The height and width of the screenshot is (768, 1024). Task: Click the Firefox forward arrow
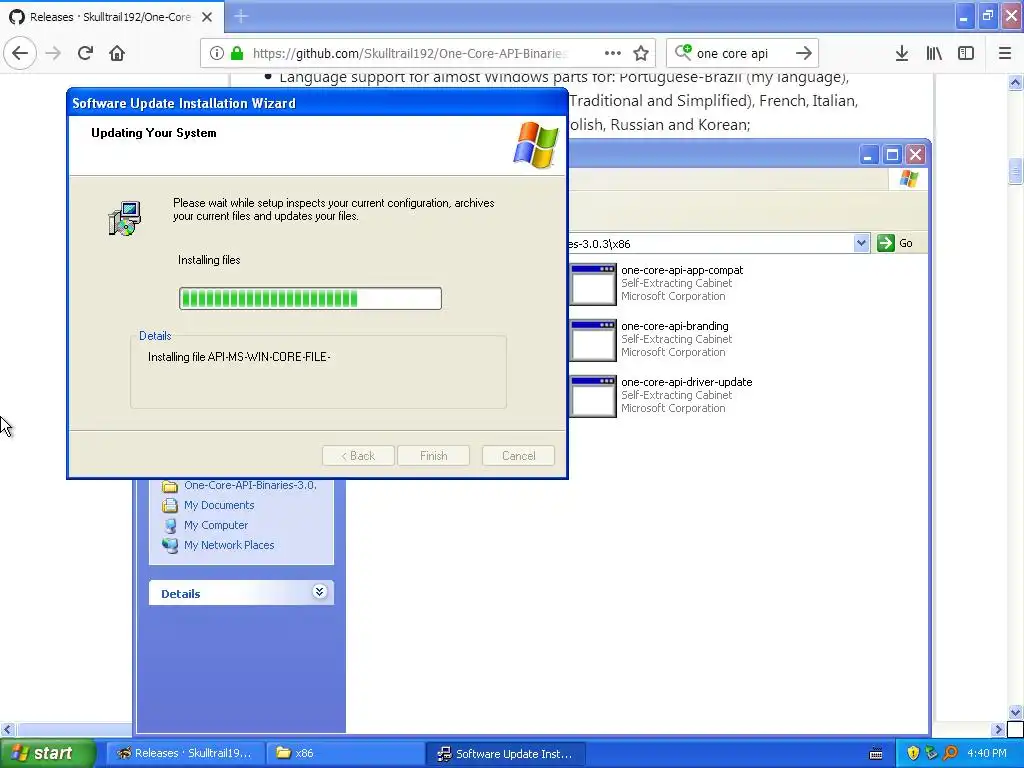click(x=53, y=53)
